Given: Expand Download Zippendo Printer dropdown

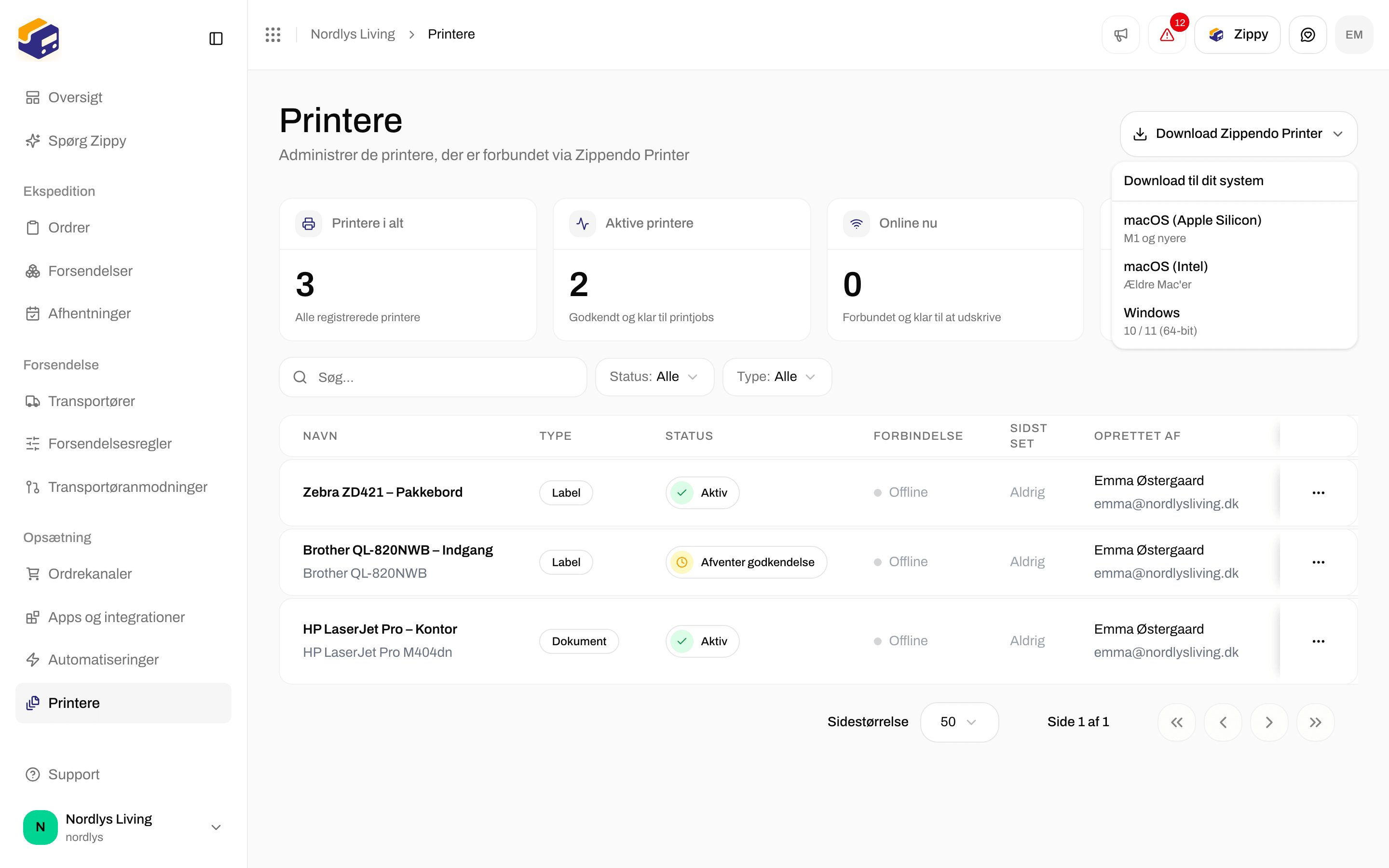Looking at the screenshot, I should pyautogui.click(x=1239, y=134).
